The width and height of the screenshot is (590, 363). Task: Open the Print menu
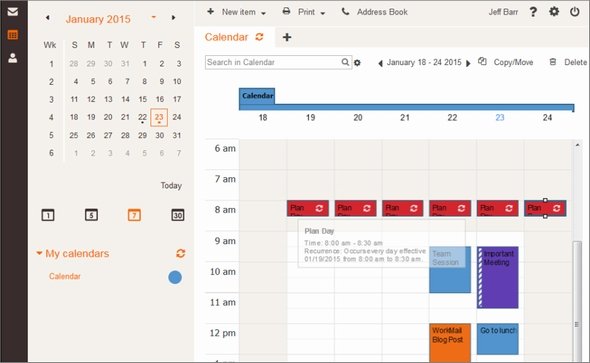click(304, 12)
